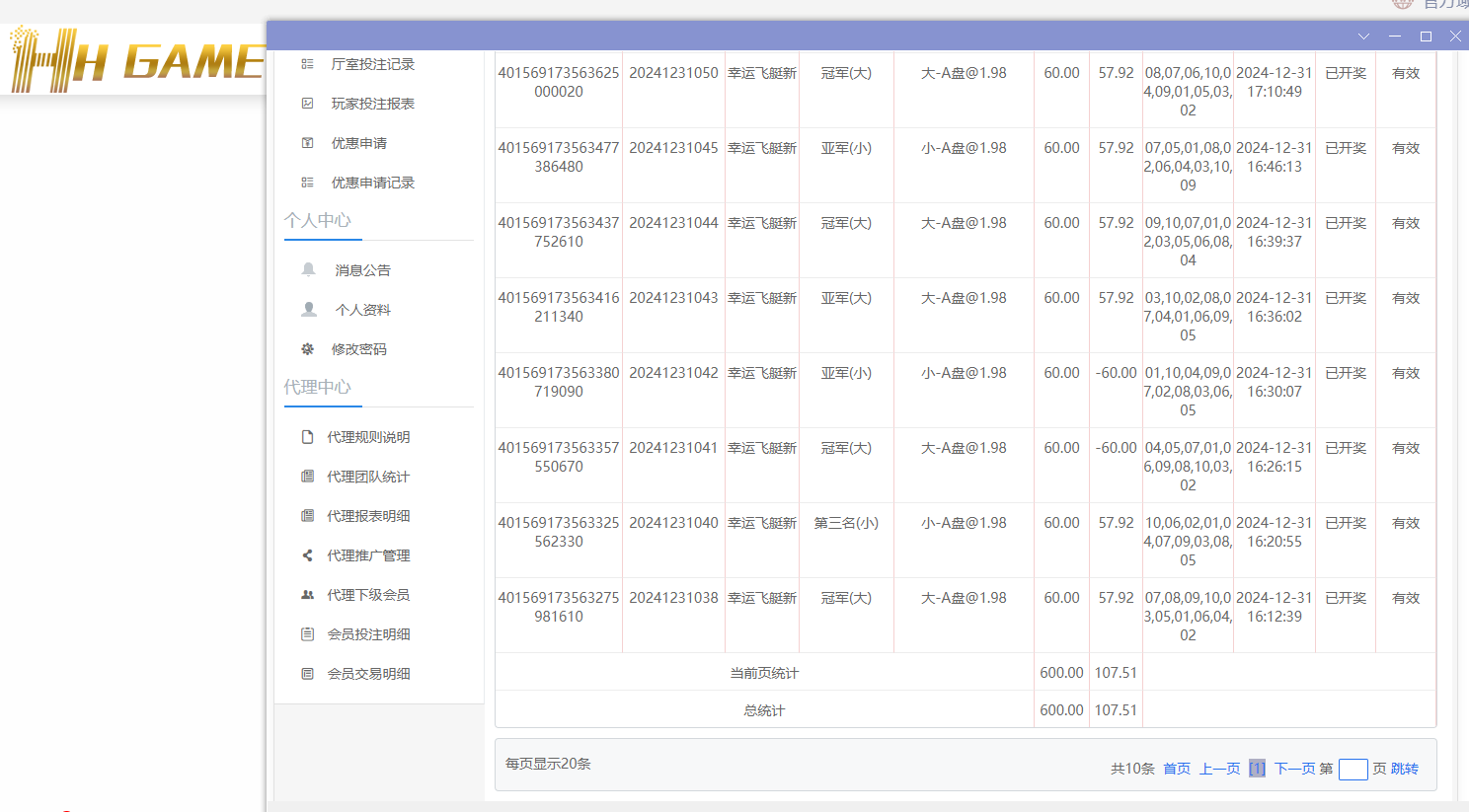Select the 会员投注明细 document icon
This screenshot has height=812, width=1469.
point(307,634)
